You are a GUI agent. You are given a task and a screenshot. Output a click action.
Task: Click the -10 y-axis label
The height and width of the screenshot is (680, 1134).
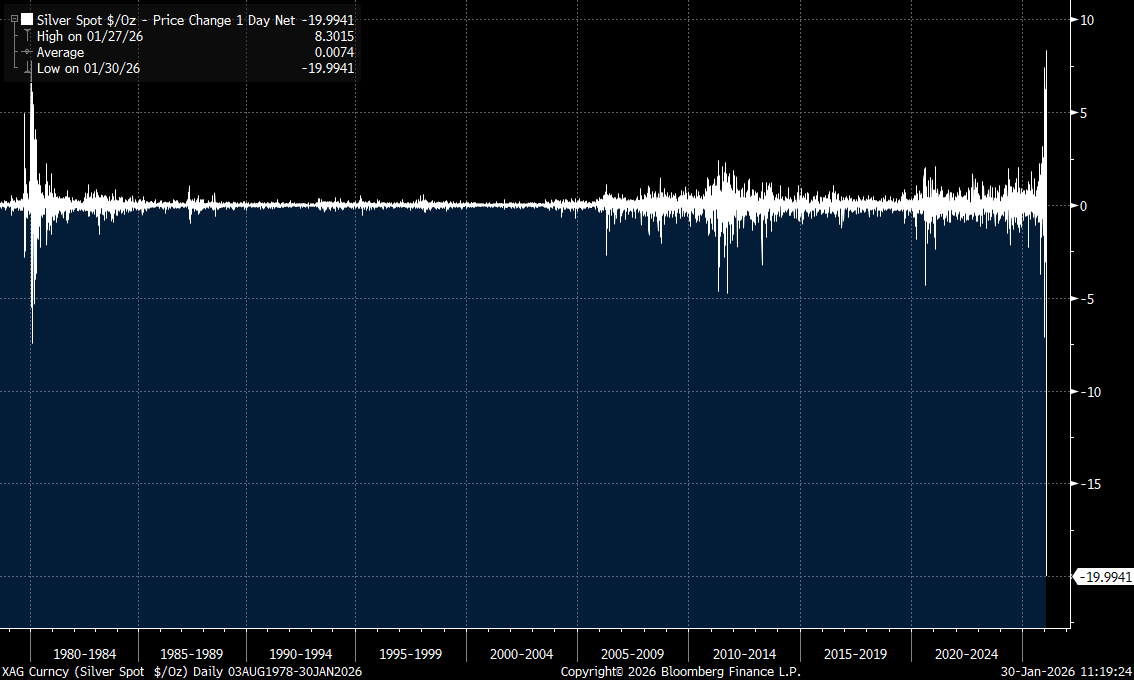coord(1091,391)
